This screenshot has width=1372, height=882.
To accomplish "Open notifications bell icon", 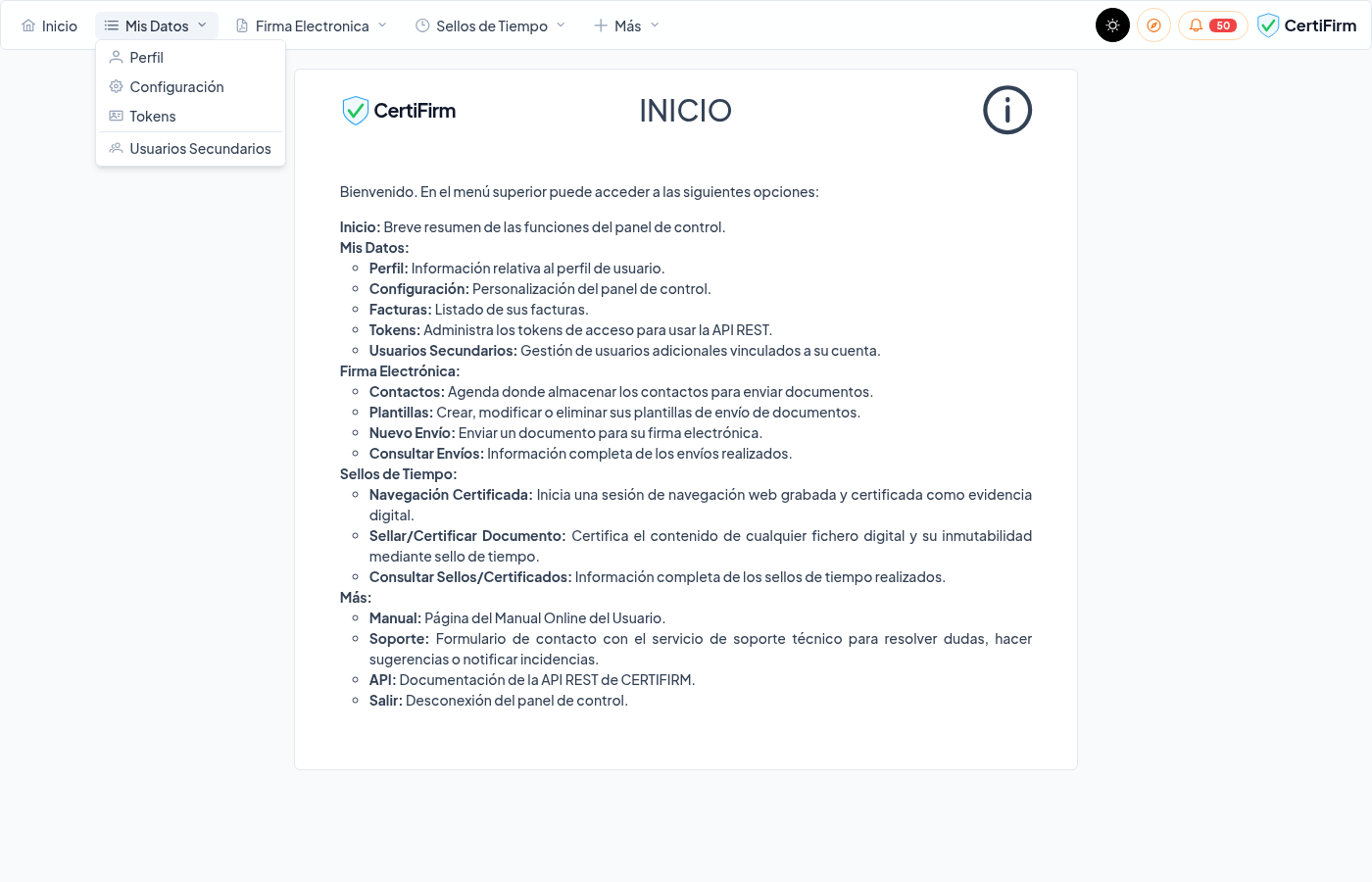I will click(x=1196, y=25).
